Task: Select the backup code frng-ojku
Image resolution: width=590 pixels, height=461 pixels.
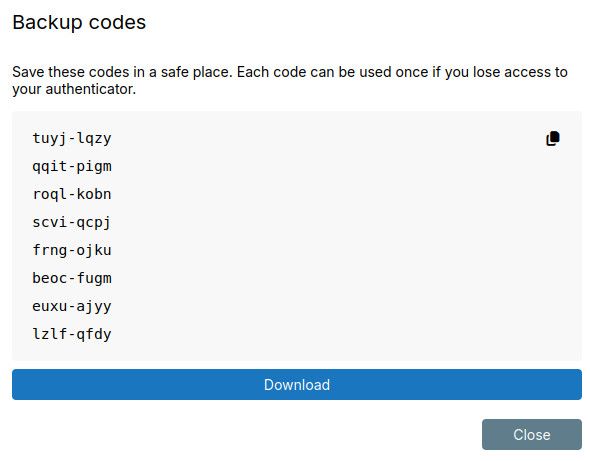Action: click(72, 250)
